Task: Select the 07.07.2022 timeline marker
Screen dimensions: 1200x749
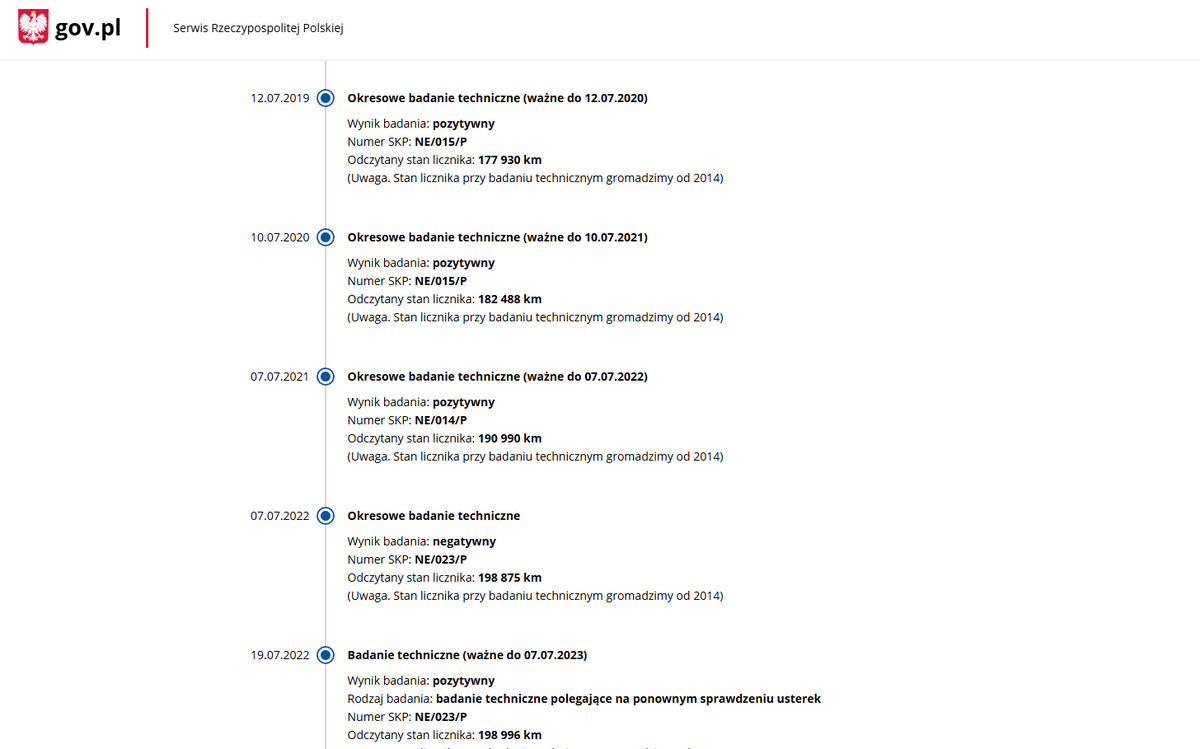Action: (325, 516)
